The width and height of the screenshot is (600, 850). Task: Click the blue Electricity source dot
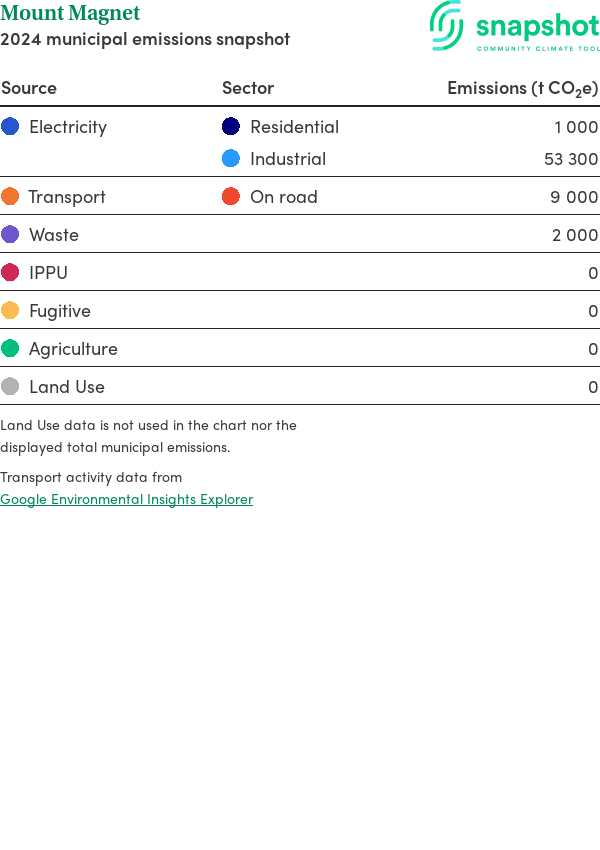(x=10, y=126)
